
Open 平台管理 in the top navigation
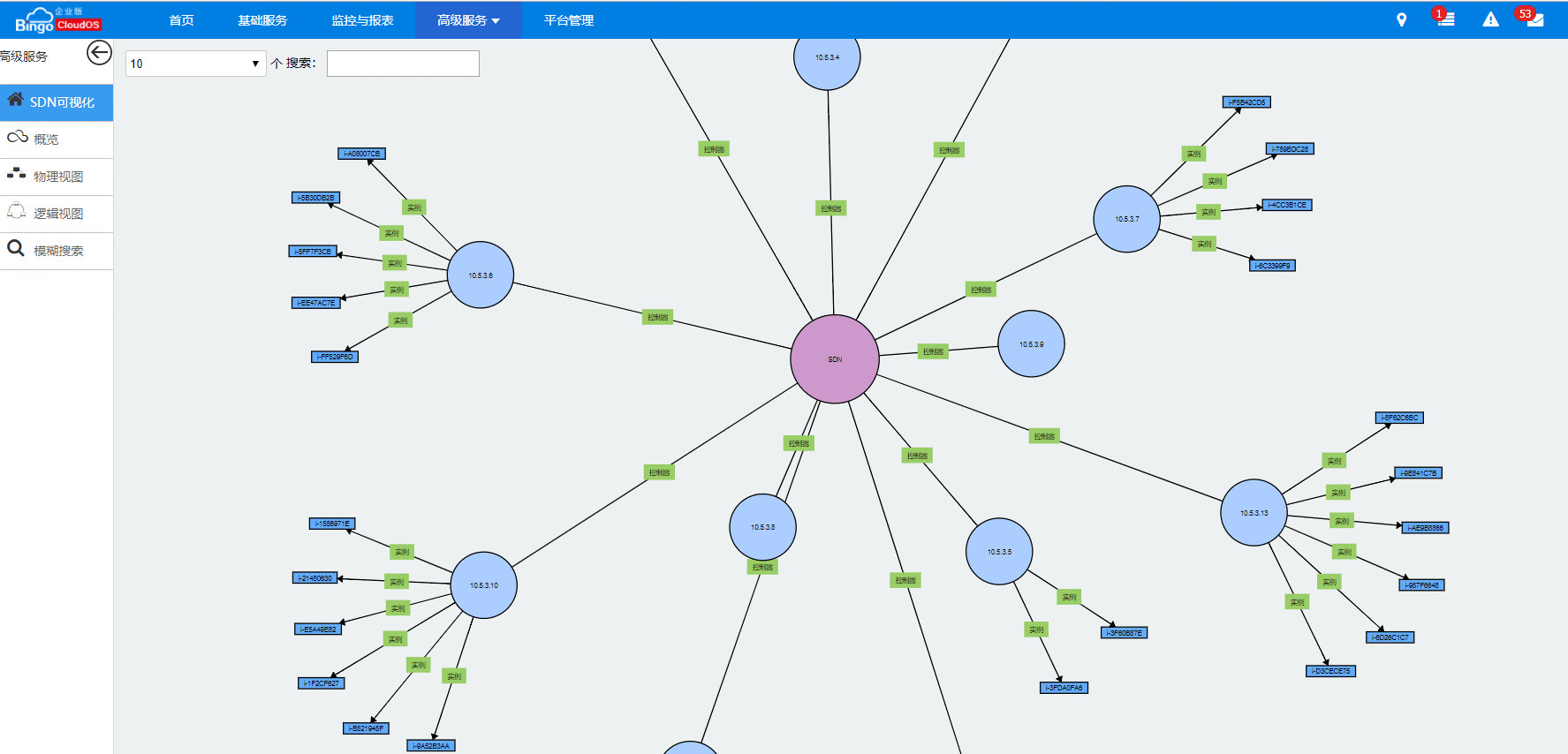pos(568,20)
